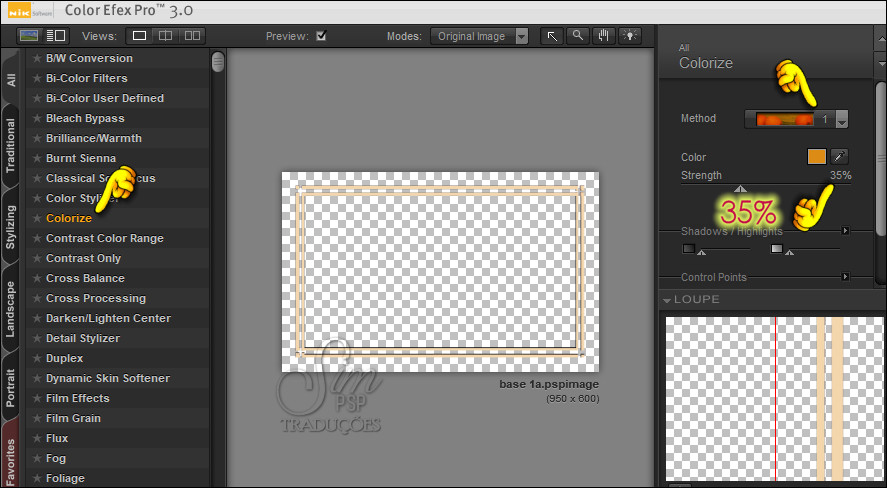Select the Detail Stylizer filter
The height and width of the screenshot is (488, 887).
pos(83,338)
